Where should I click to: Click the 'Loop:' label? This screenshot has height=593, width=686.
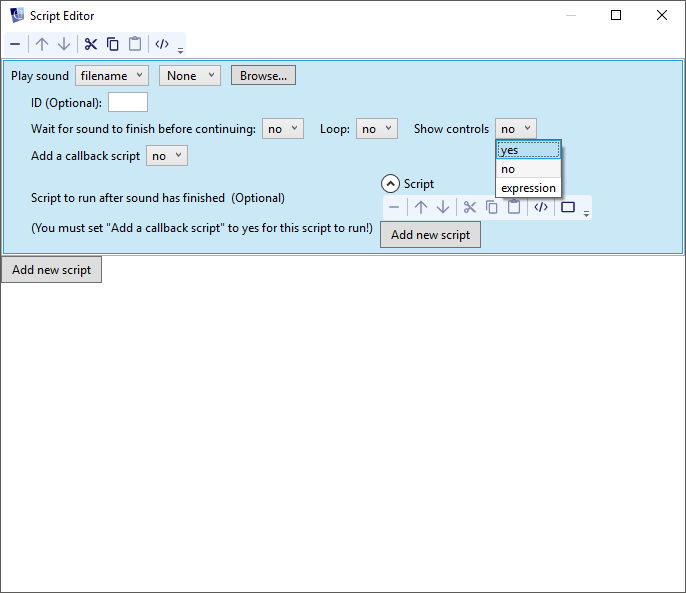pos(335,129)
